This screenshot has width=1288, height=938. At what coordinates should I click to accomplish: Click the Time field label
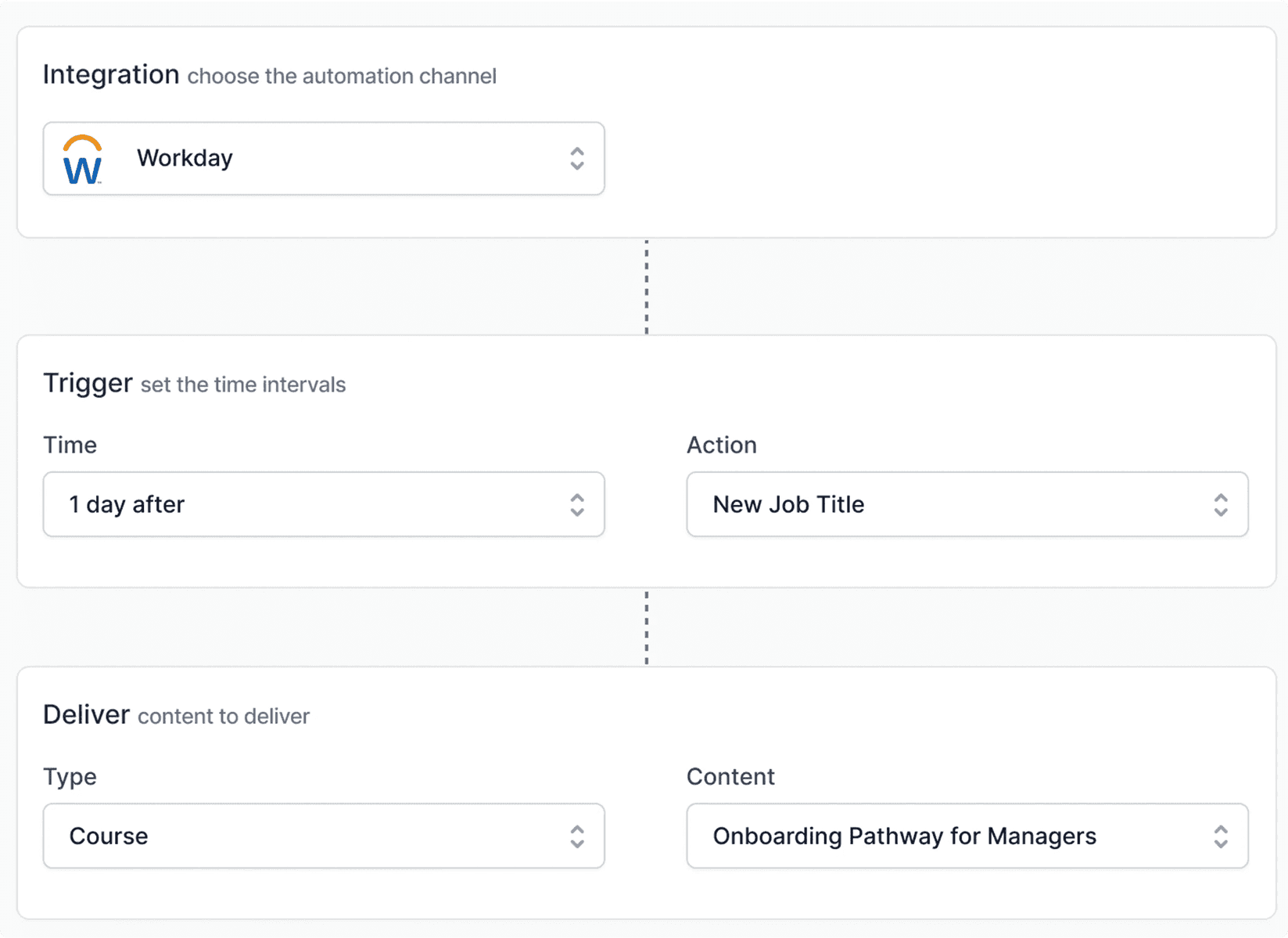pyautogui.click(x=70, y=445)
